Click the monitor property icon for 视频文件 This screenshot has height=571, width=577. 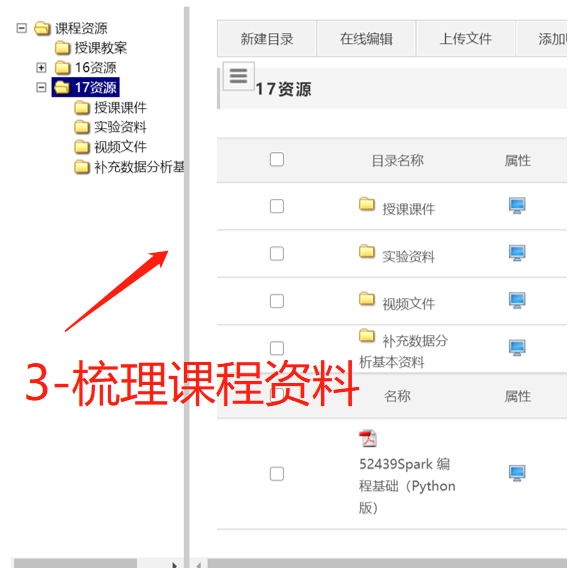tap(517, 301)
